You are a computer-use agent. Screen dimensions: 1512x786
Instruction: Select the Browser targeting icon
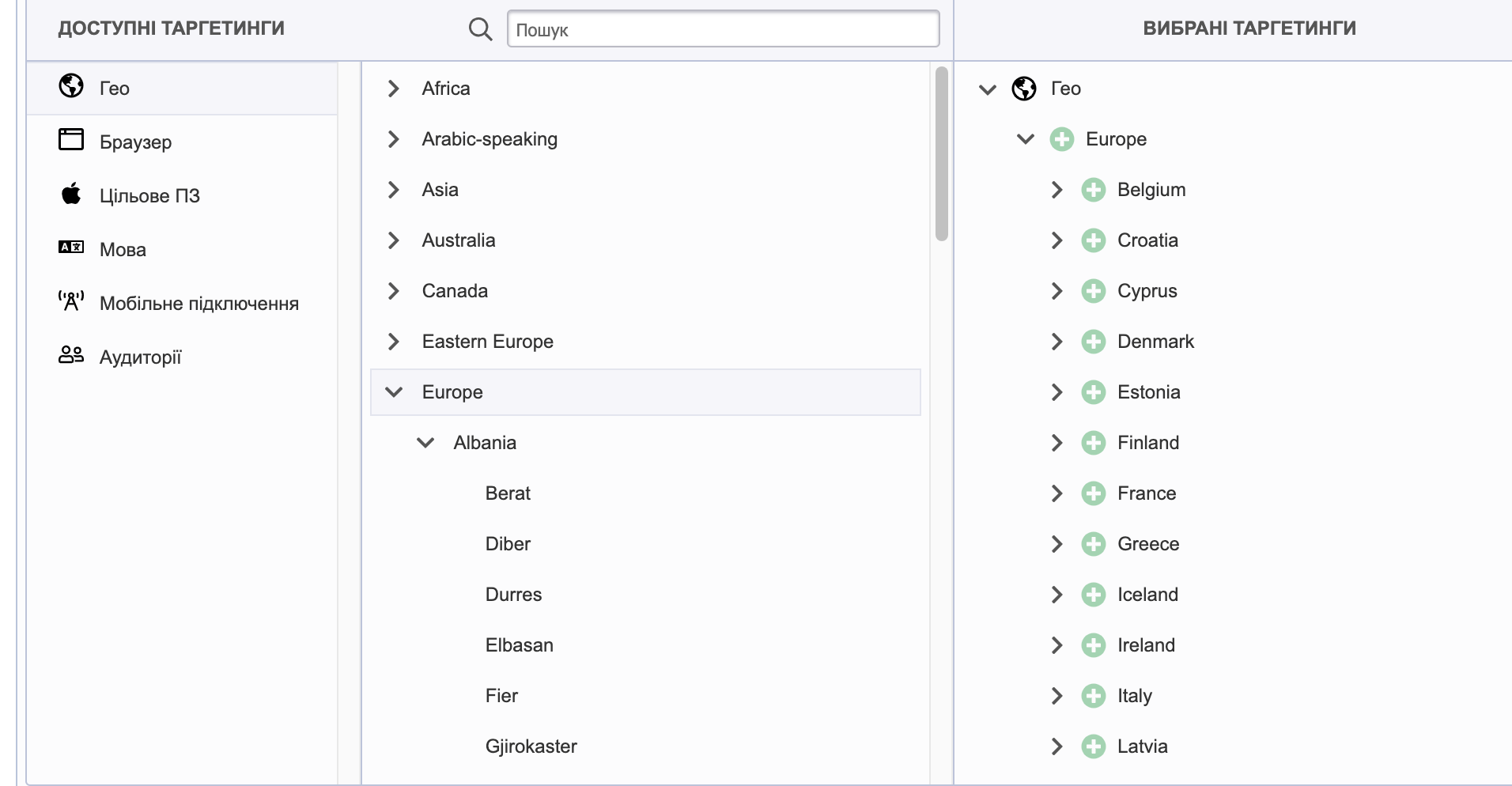coord(71,139)
